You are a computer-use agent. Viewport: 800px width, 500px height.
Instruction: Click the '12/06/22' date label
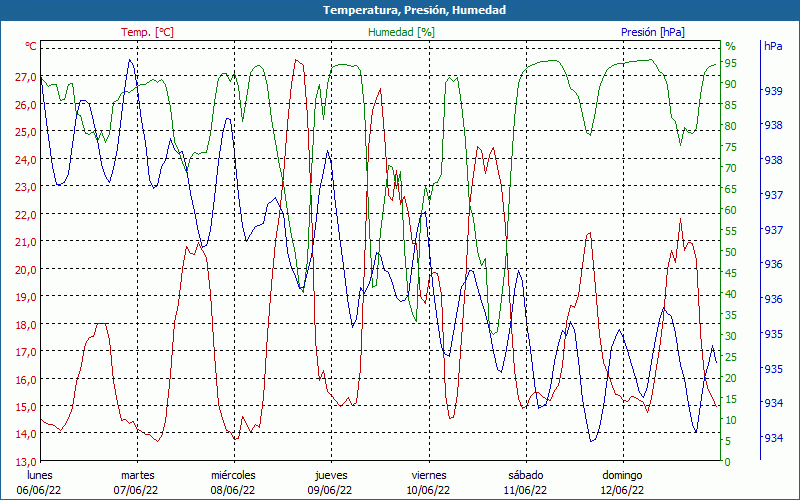(x=621, y=491)
